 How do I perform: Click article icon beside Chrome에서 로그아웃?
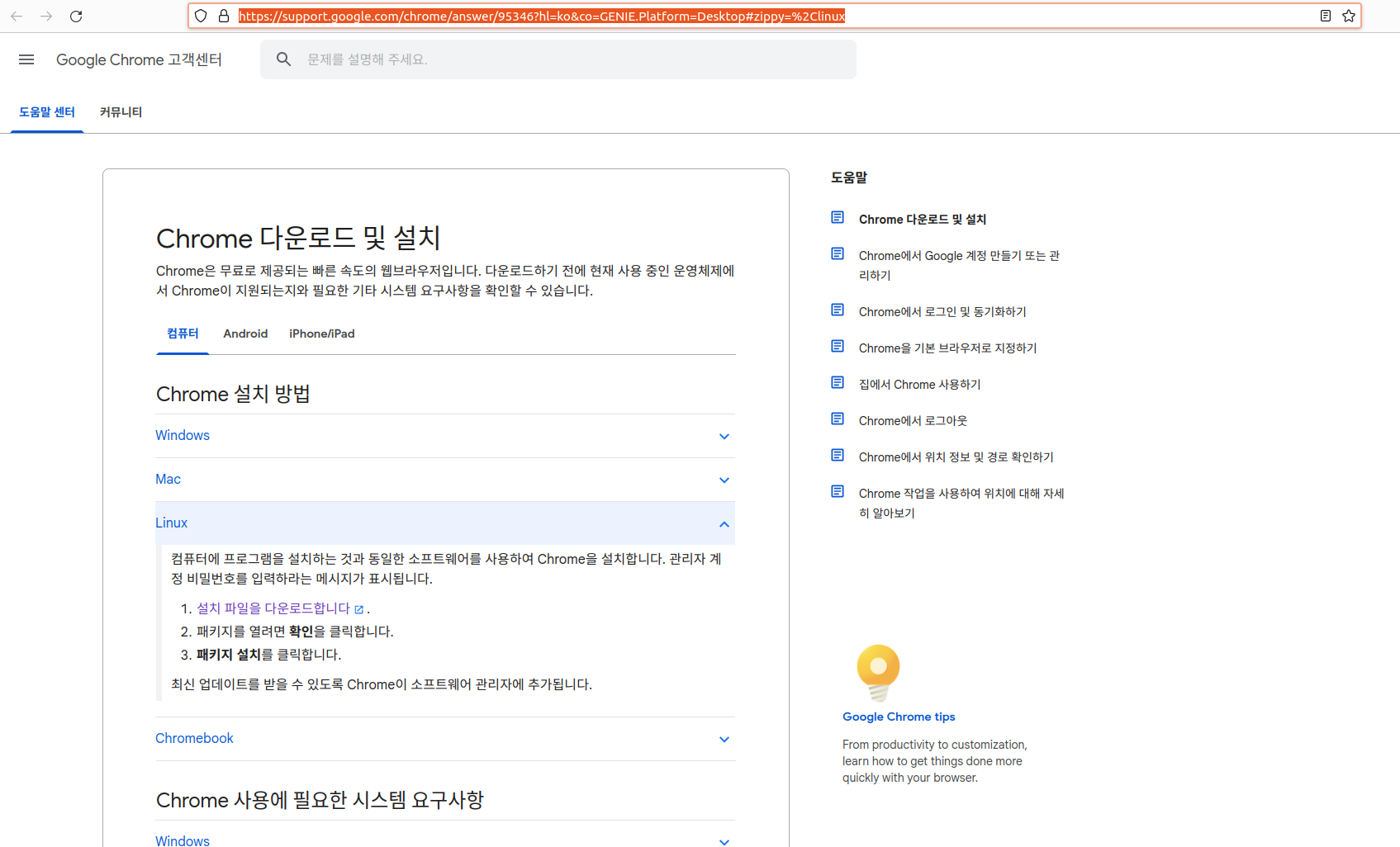point(838,419)
